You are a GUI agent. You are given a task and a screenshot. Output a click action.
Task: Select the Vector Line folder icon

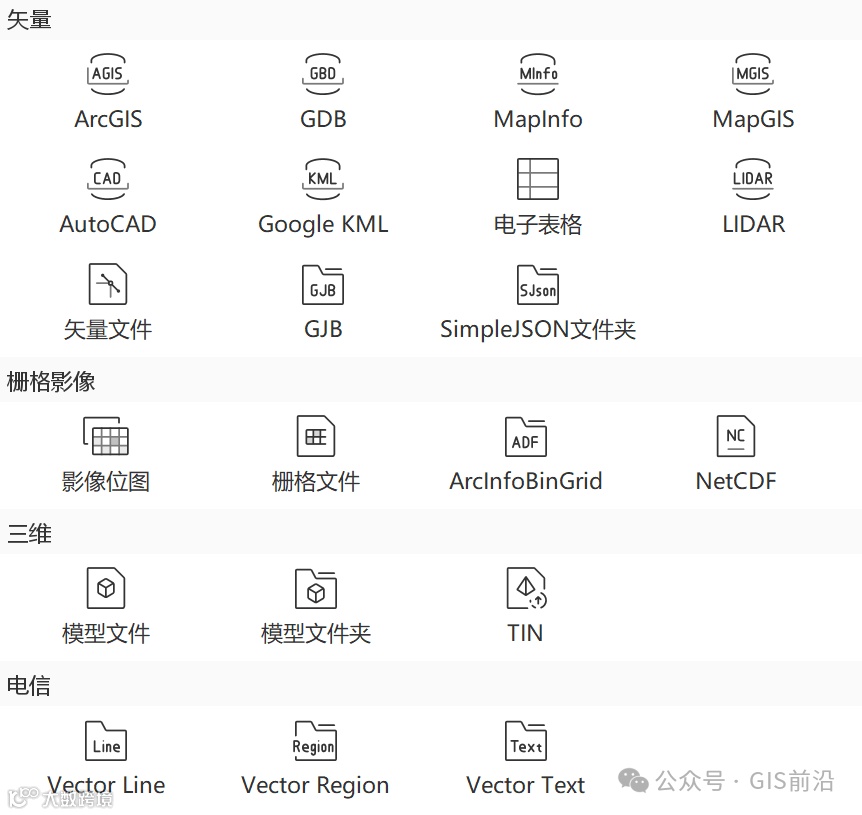(x=106, y=740)
